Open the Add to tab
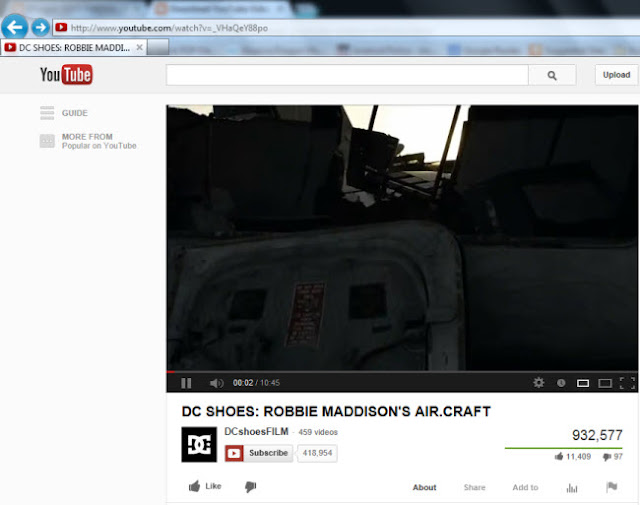 (525, 487)
